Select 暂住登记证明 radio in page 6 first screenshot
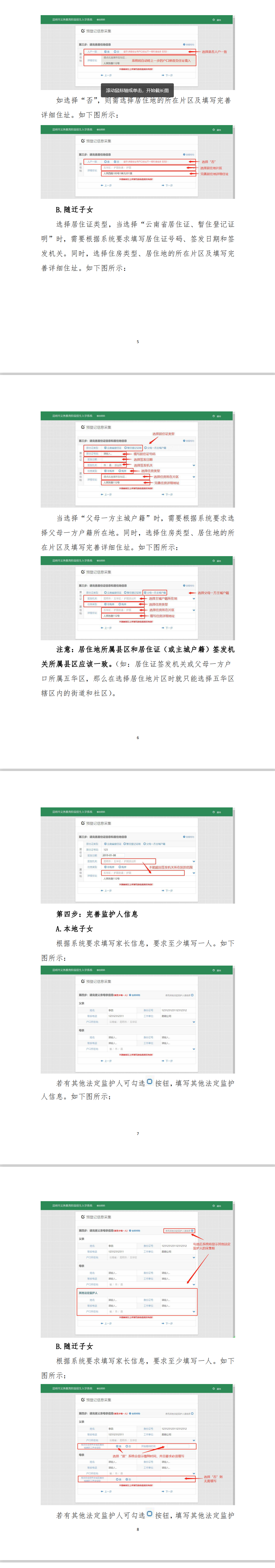This screenshot has width=275, height=1568. point(125,448)
